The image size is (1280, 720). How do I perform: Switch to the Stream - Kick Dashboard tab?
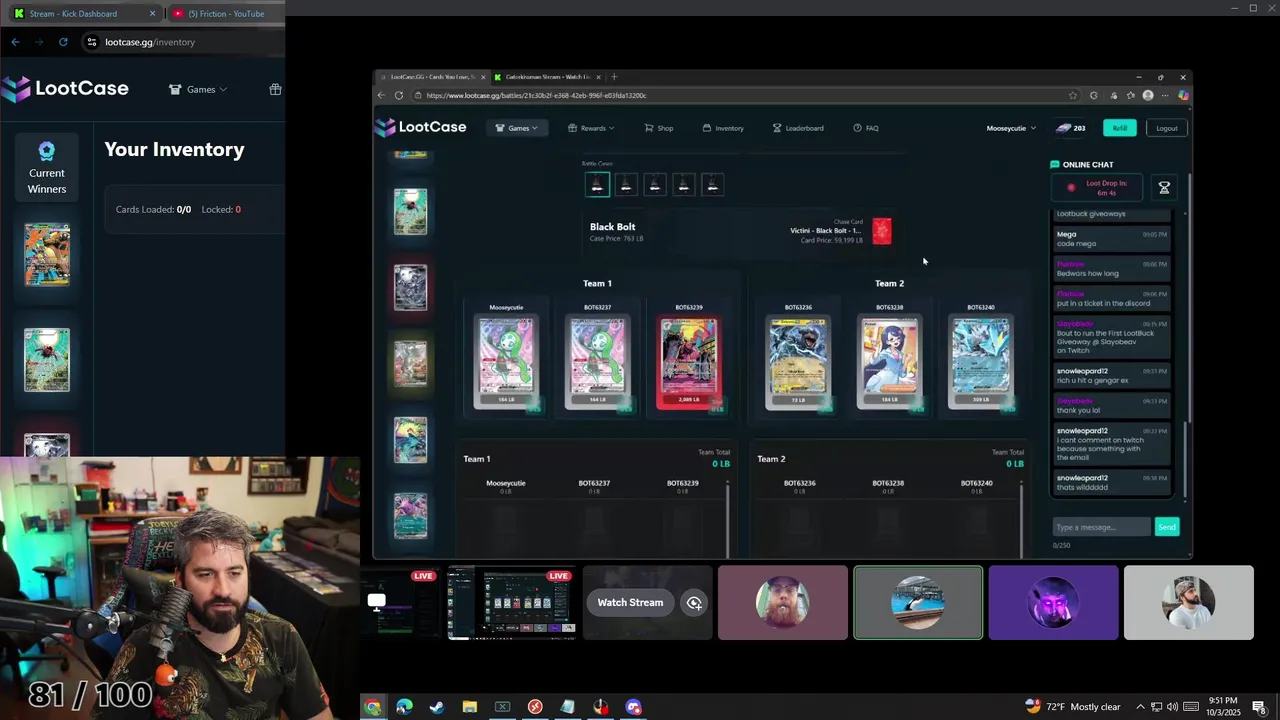[73, 13]
